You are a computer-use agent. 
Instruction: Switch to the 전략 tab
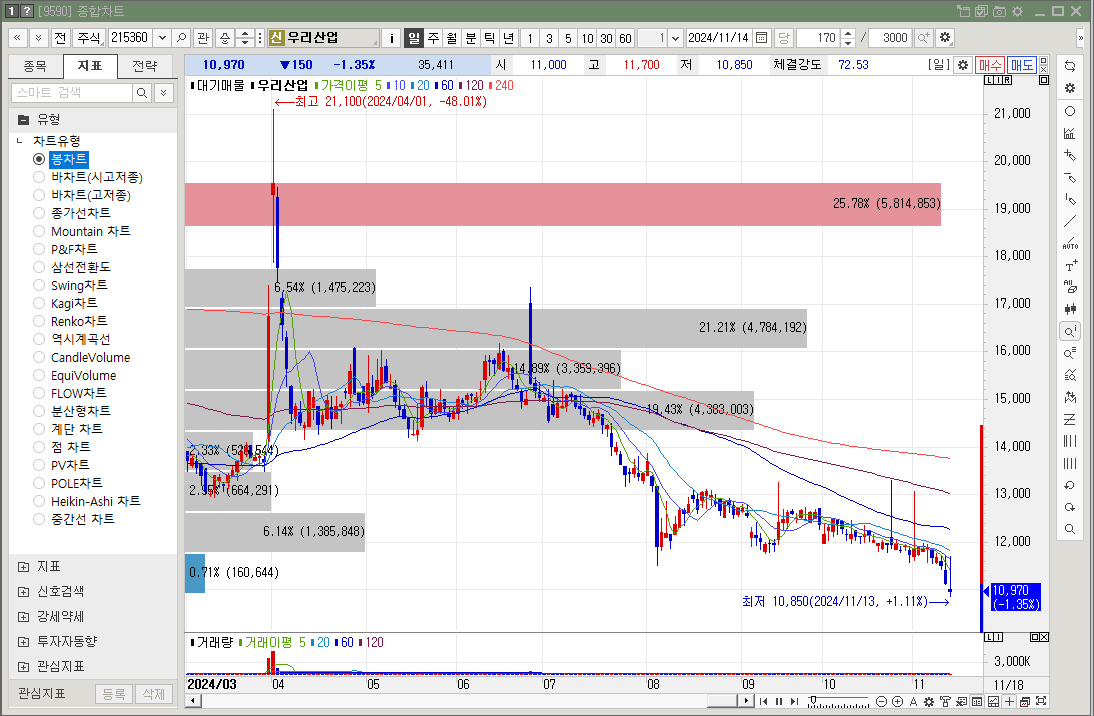[144, 66]
